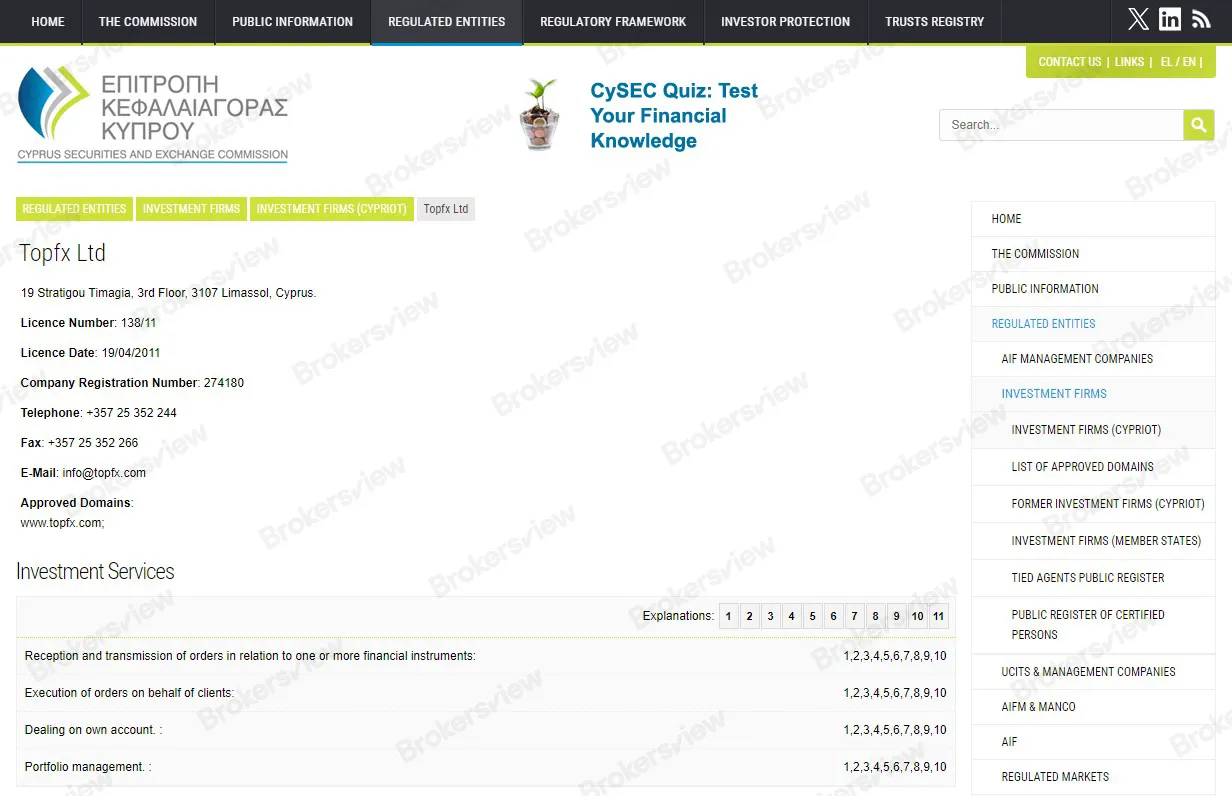Click the Reception and transmission of orders row
1232x796 pixels.
pyautogui.click(x=485, y=656)
